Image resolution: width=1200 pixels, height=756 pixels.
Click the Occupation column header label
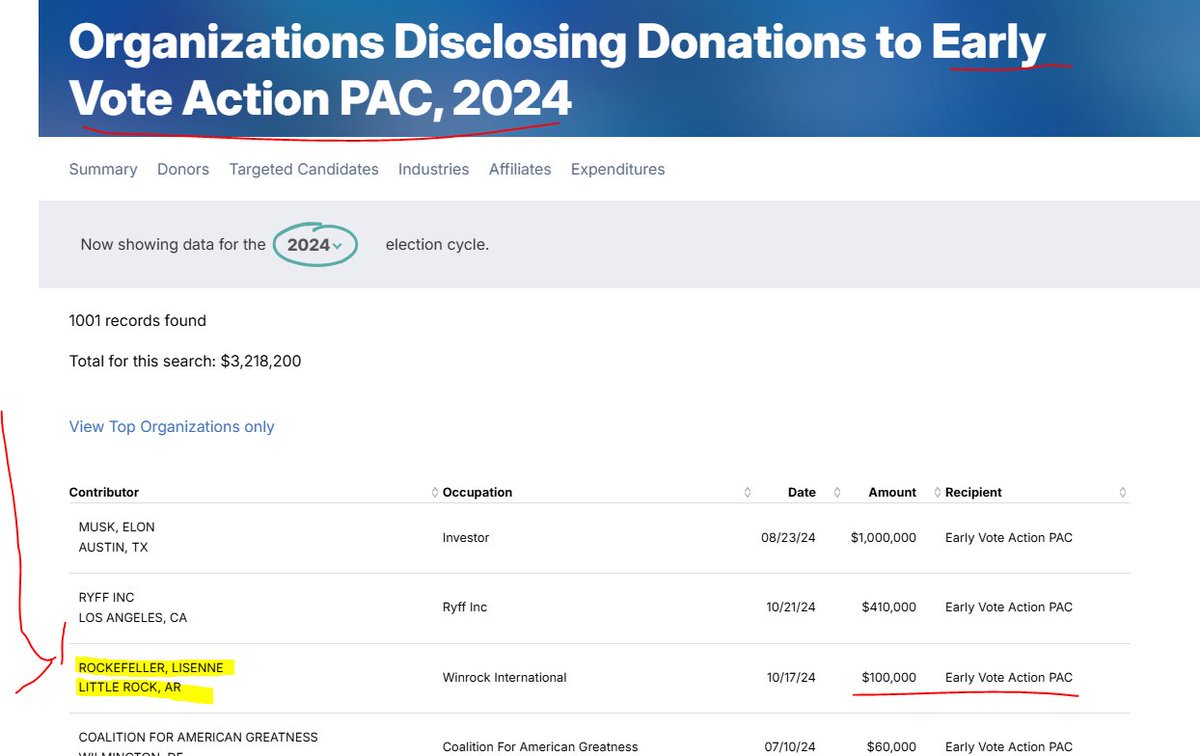(477, 492)
